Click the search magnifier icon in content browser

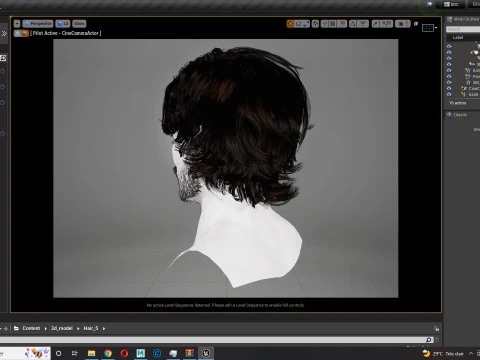coord(429,340)
